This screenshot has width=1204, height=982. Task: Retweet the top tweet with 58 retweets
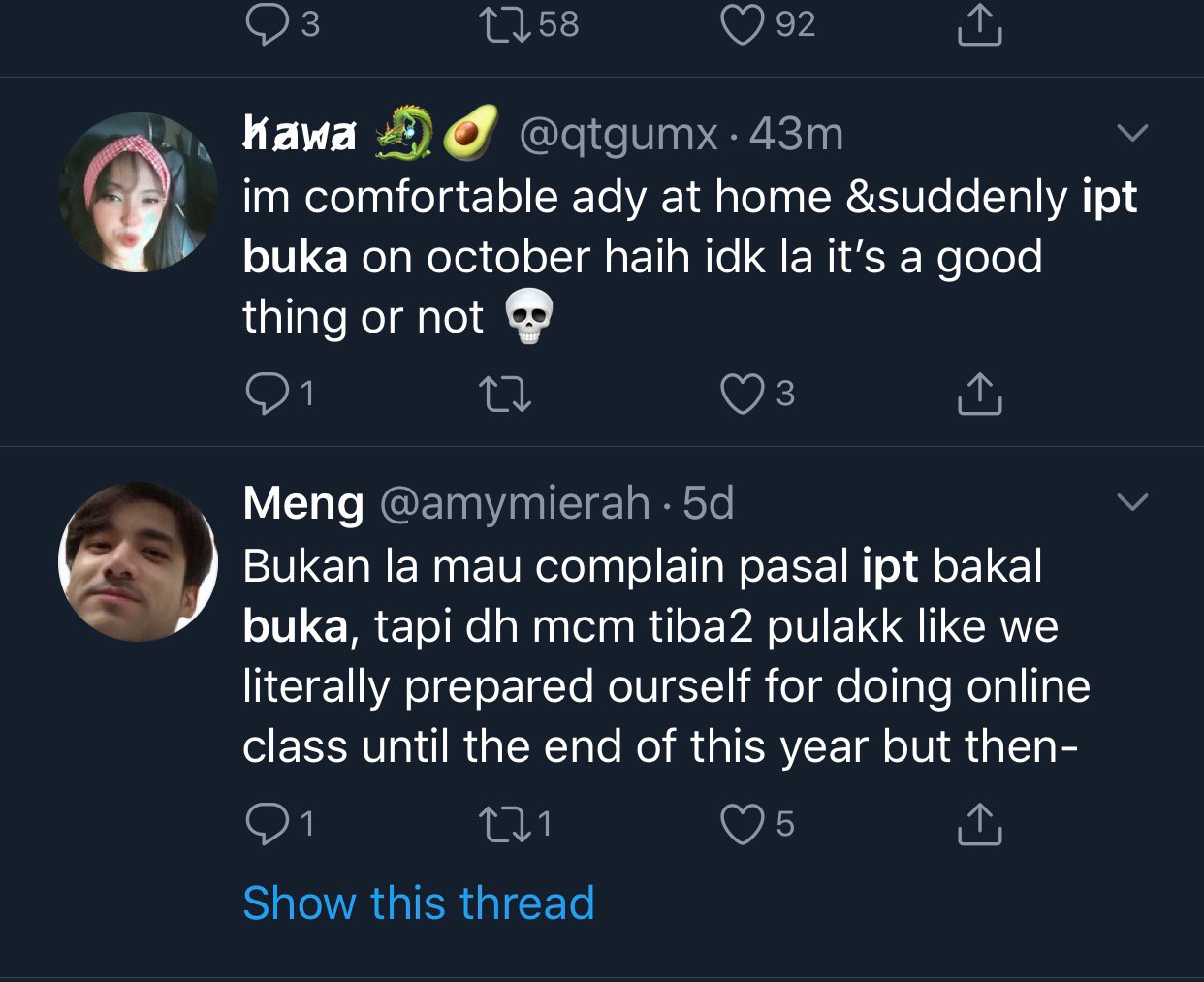pos(505,24)
